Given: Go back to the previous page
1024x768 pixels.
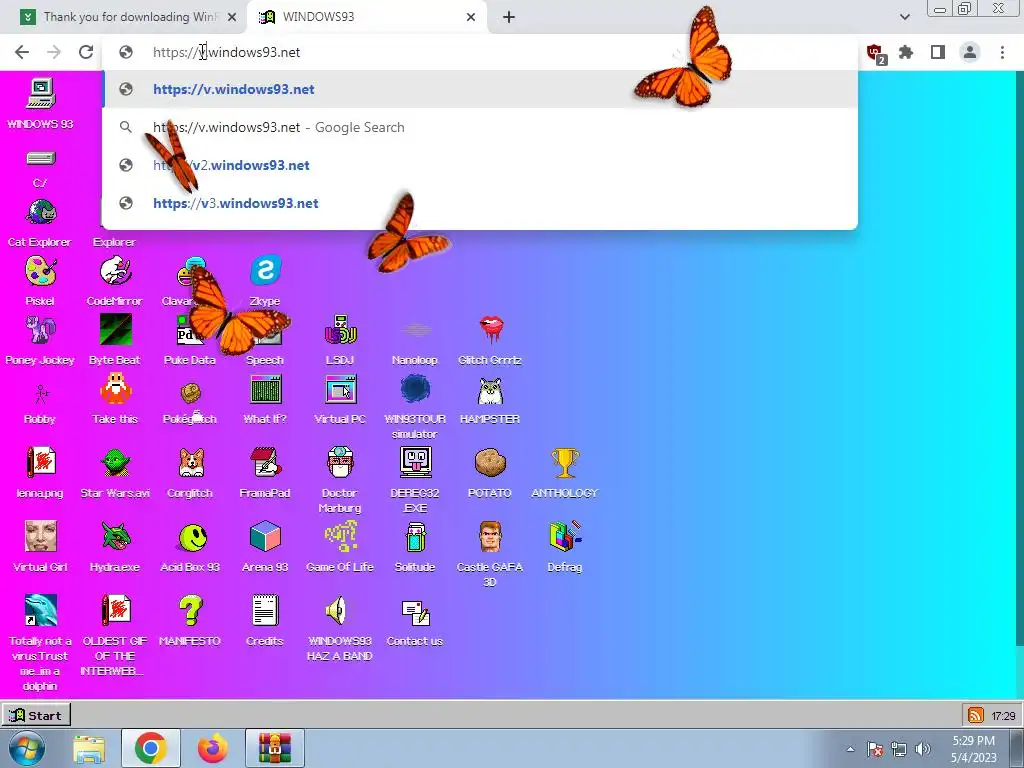Looking at the screenshot, I should click(22, 52).
